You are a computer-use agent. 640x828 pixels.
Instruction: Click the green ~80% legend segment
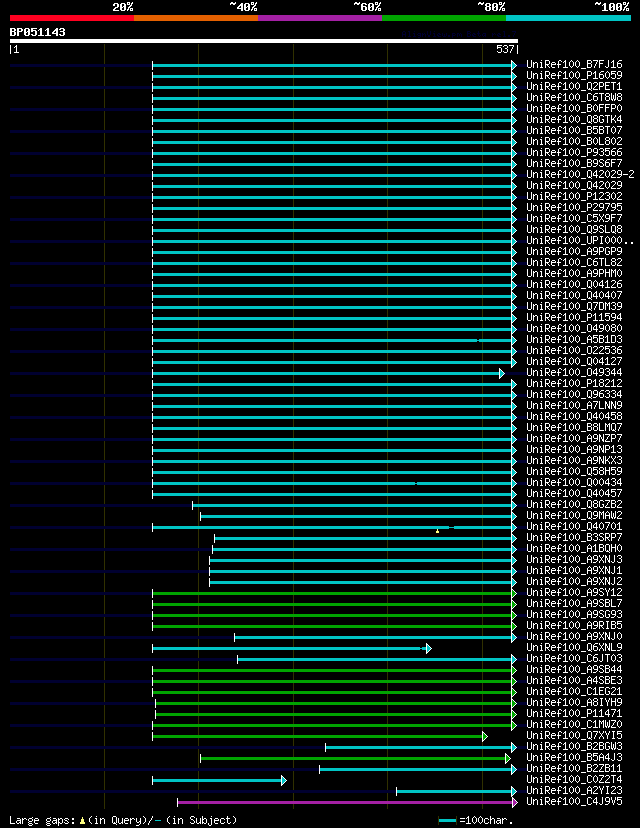(444, 18)
